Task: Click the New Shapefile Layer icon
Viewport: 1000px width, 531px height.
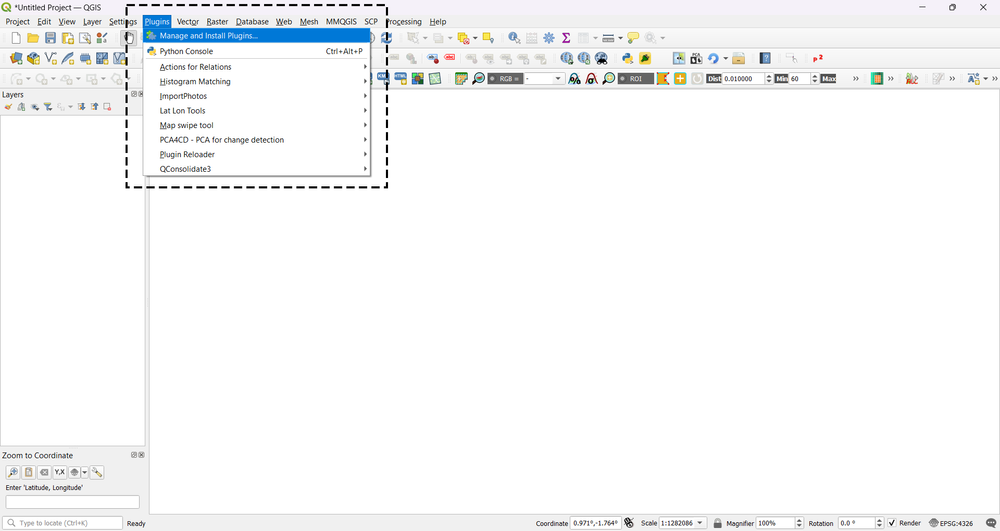Action: [x=50, y=59]
